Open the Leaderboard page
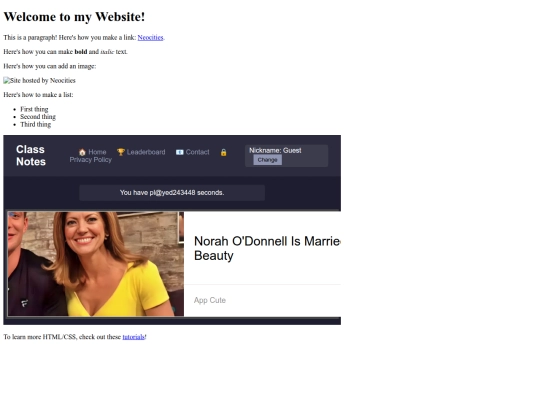This screenshot has width=540, height=405. pyautogui.click(x=141, y=152)
